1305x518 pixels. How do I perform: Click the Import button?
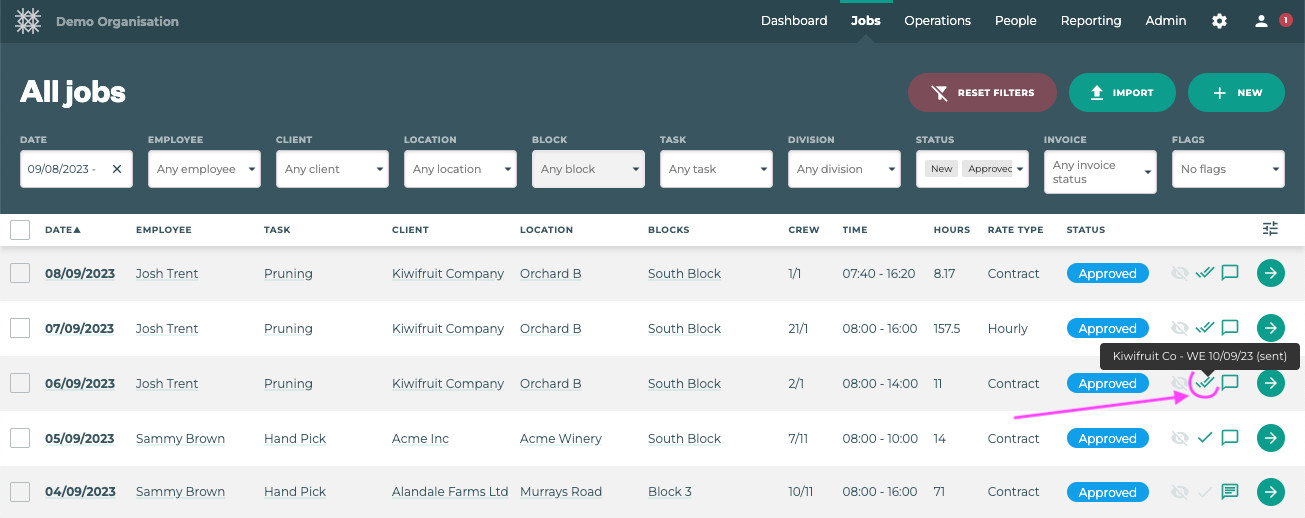(1120, 93)
